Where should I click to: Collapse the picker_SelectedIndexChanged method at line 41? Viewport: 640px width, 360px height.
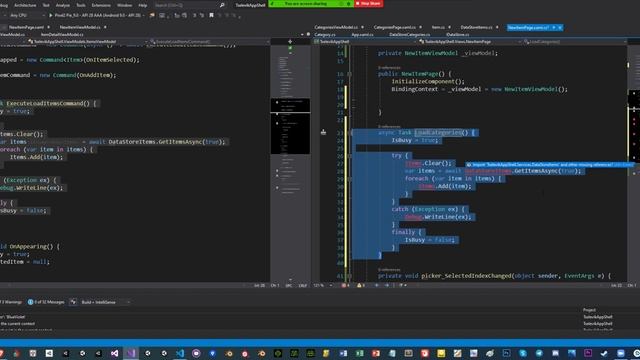point(349,276)
